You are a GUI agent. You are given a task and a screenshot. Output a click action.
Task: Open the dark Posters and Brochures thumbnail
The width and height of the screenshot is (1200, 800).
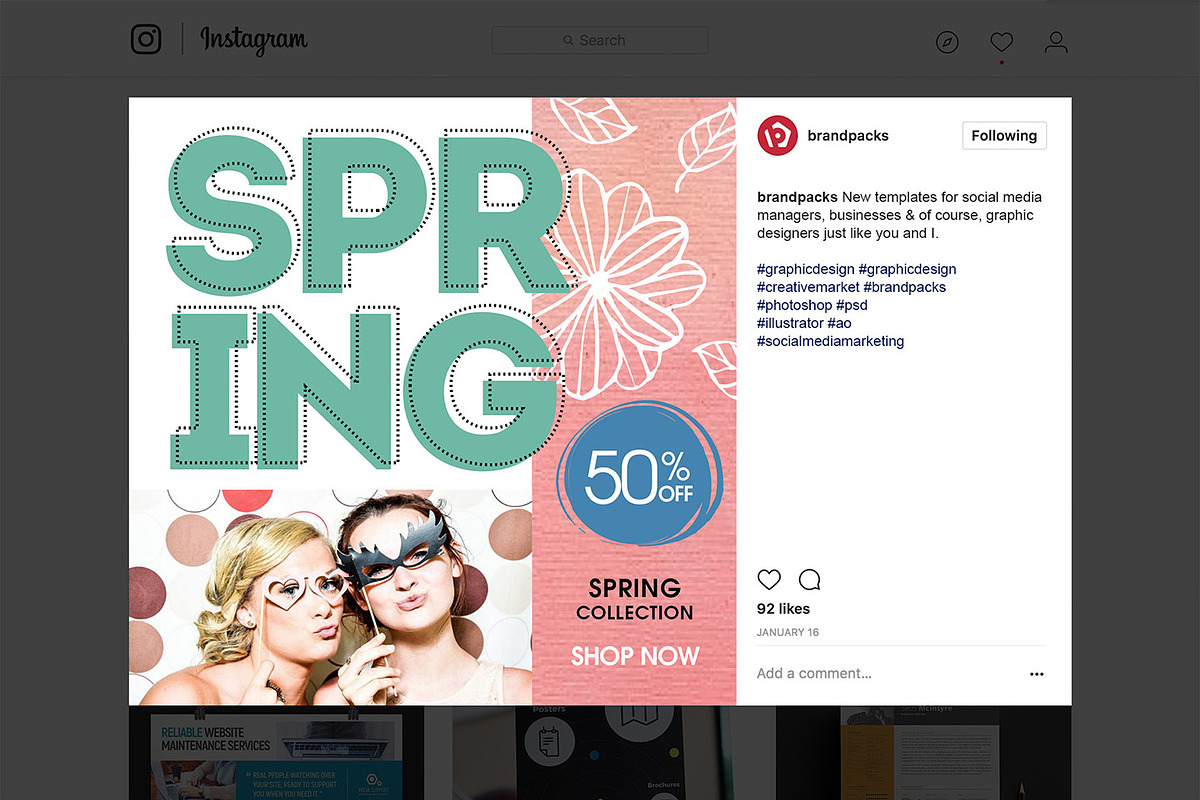[x=600, y=753]
